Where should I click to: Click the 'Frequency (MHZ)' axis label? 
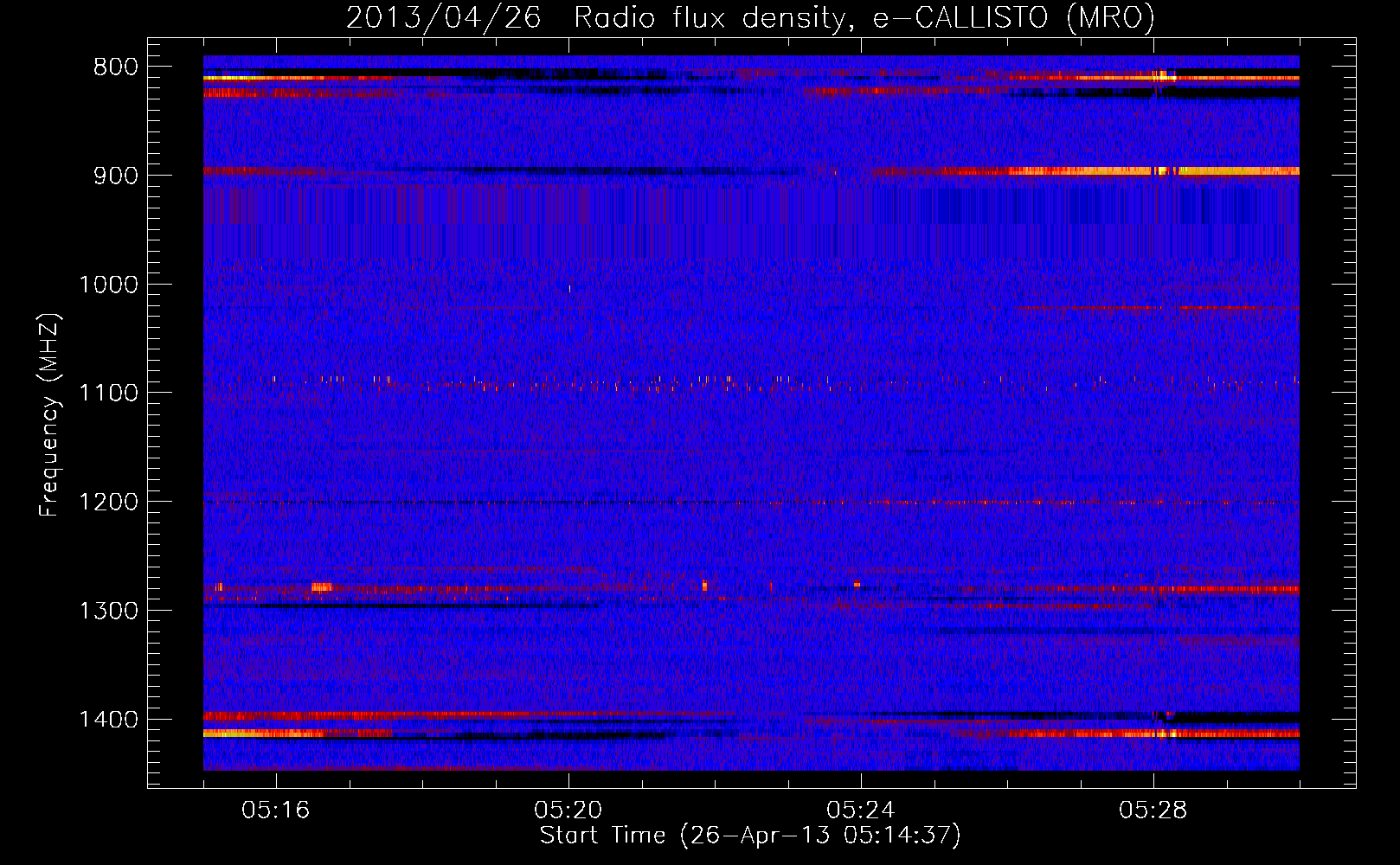[49, 415]
